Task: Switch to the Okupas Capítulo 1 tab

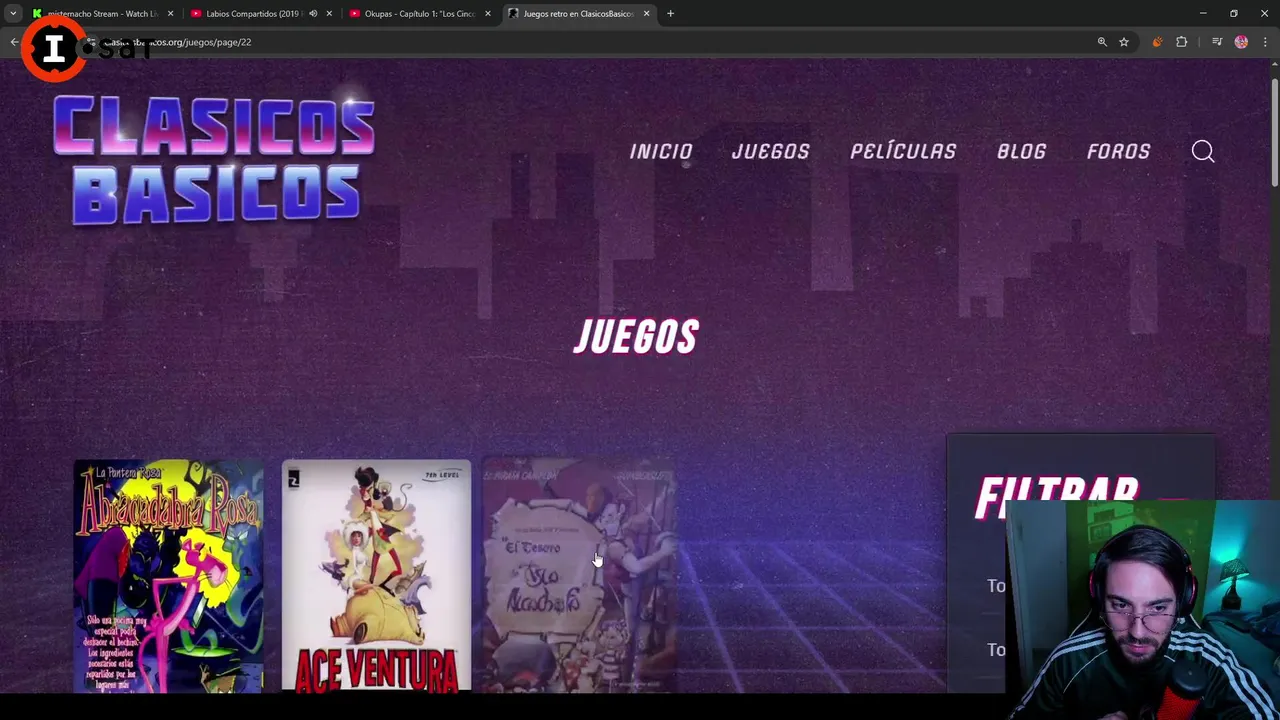Action: [x=418, y=14]
